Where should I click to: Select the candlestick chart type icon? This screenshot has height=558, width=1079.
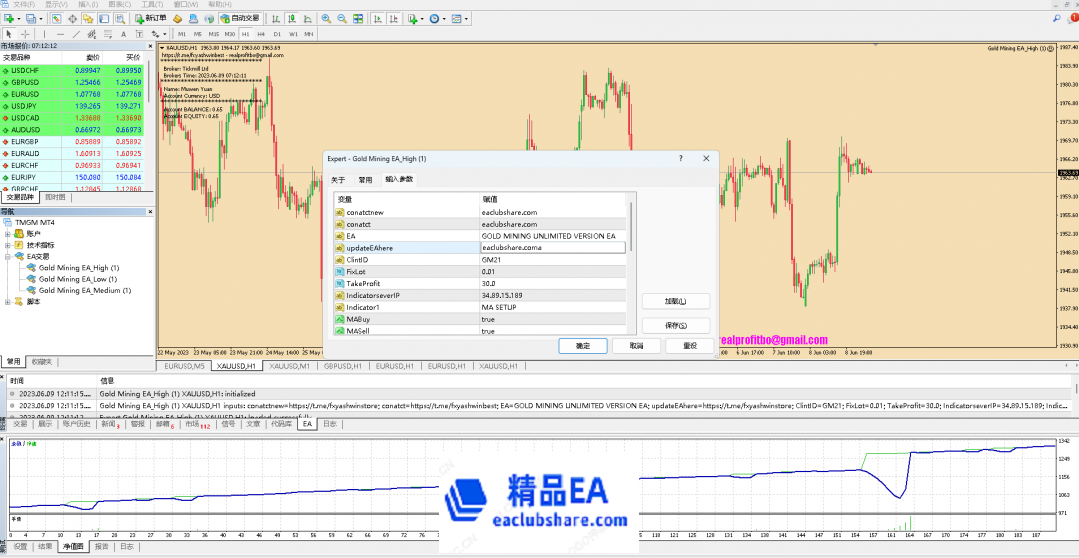point(290,18)
